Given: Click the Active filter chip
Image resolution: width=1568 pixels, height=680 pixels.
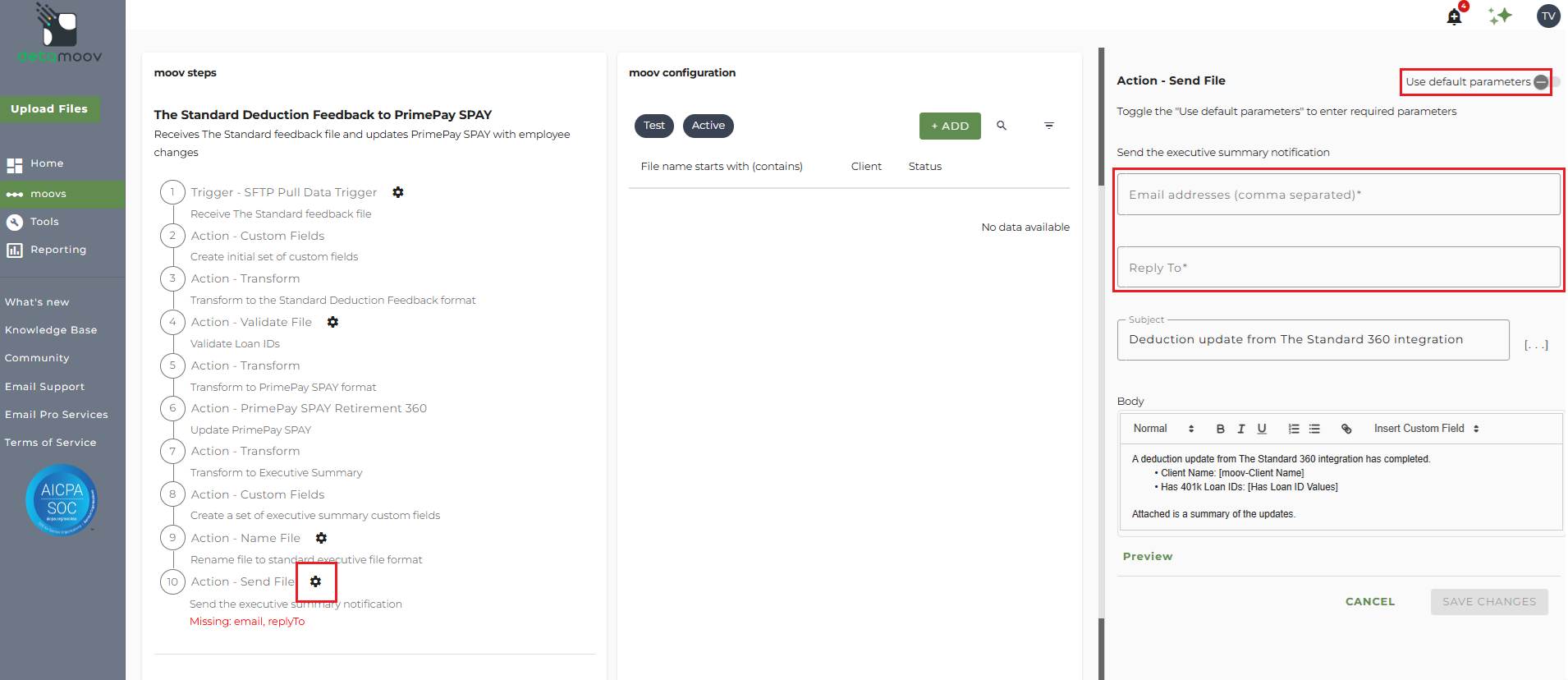Looking at the screenshot, I should (x=708, y=126).
